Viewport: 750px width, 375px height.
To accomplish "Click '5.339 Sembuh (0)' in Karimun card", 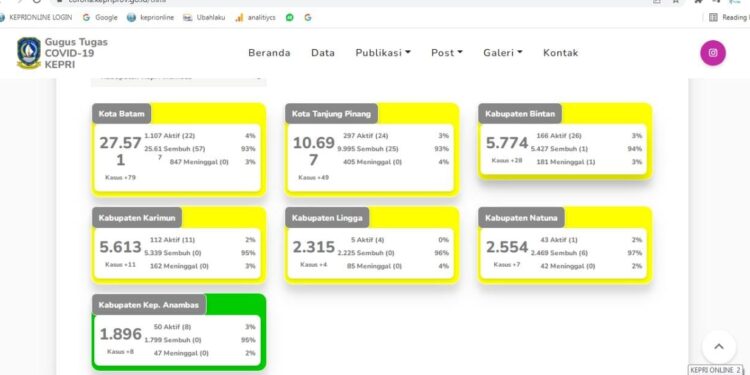I will [173, 253].
